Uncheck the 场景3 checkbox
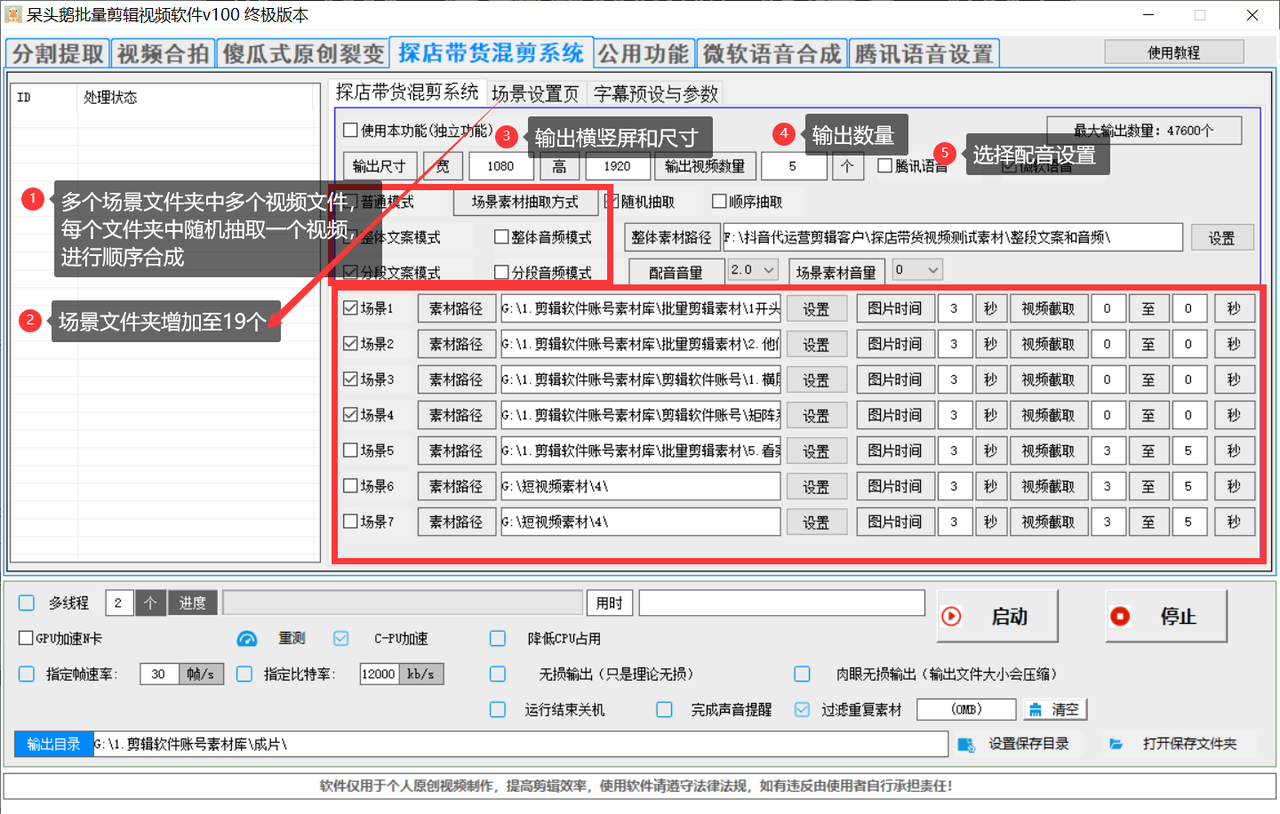The width and height of the screenshot is (1280, 814). [x=350, y=380]
